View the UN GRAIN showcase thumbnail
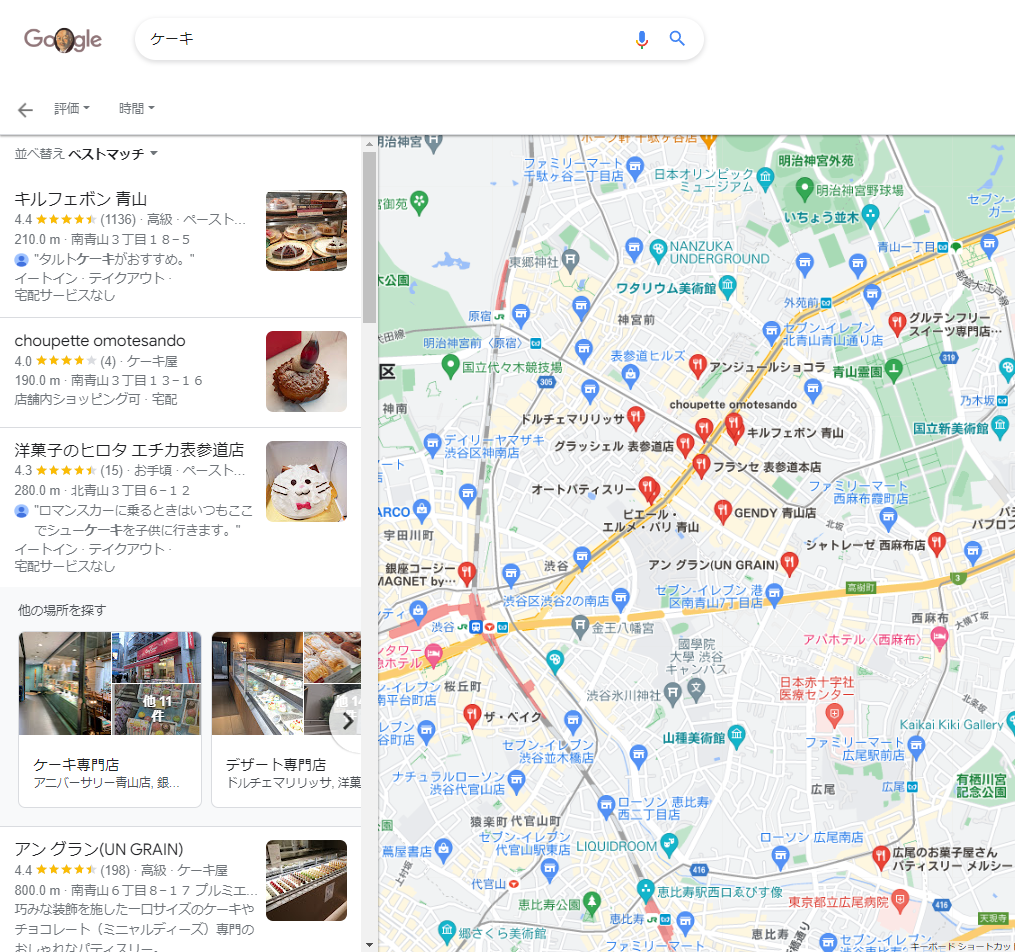The height and width of the screenshot is (952, 1015). [x=306, y=880]
